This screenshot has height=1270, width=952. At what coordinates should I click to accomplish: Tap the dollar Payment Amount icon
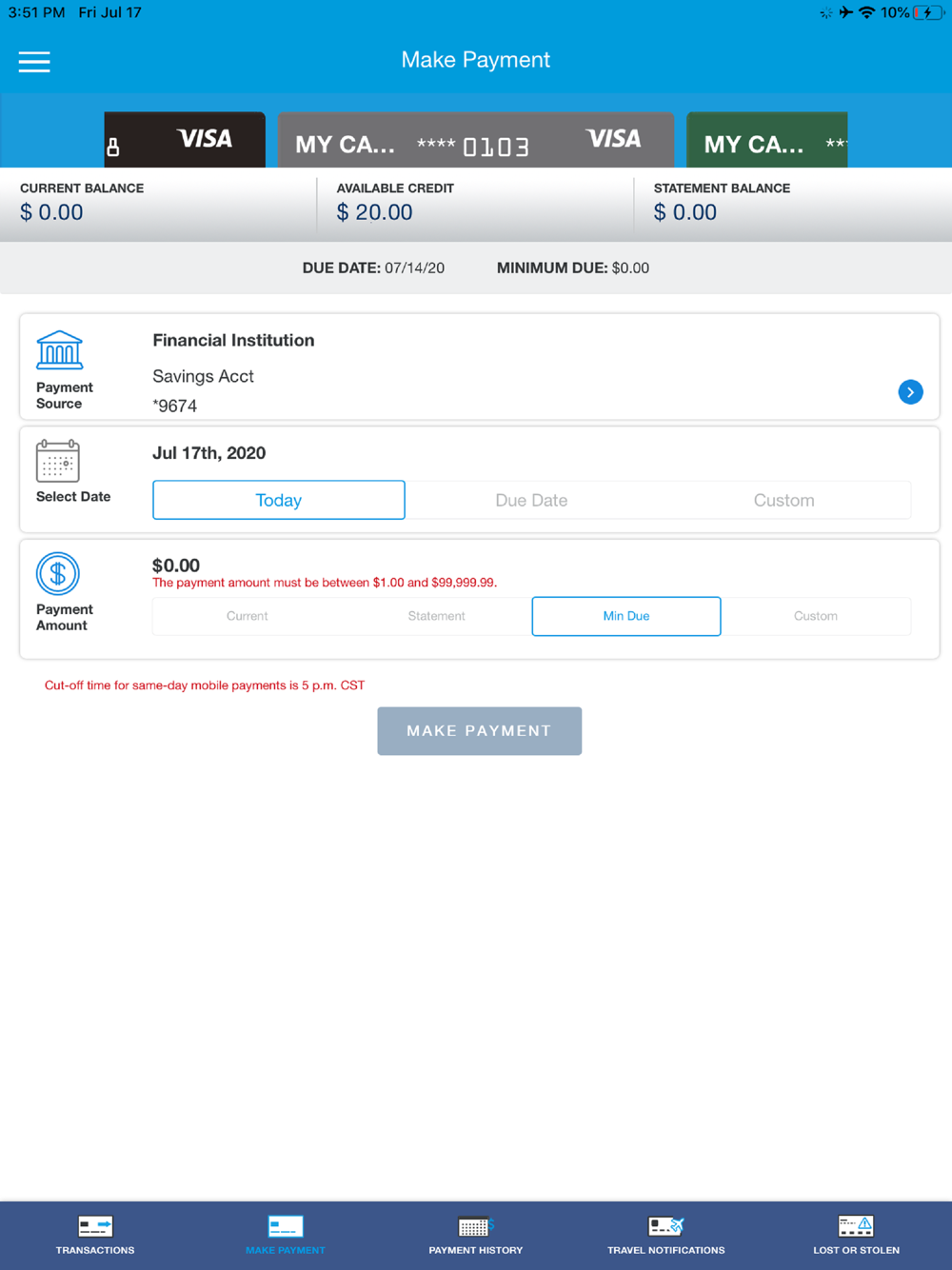pyautogui.click(x=58, y=574)
